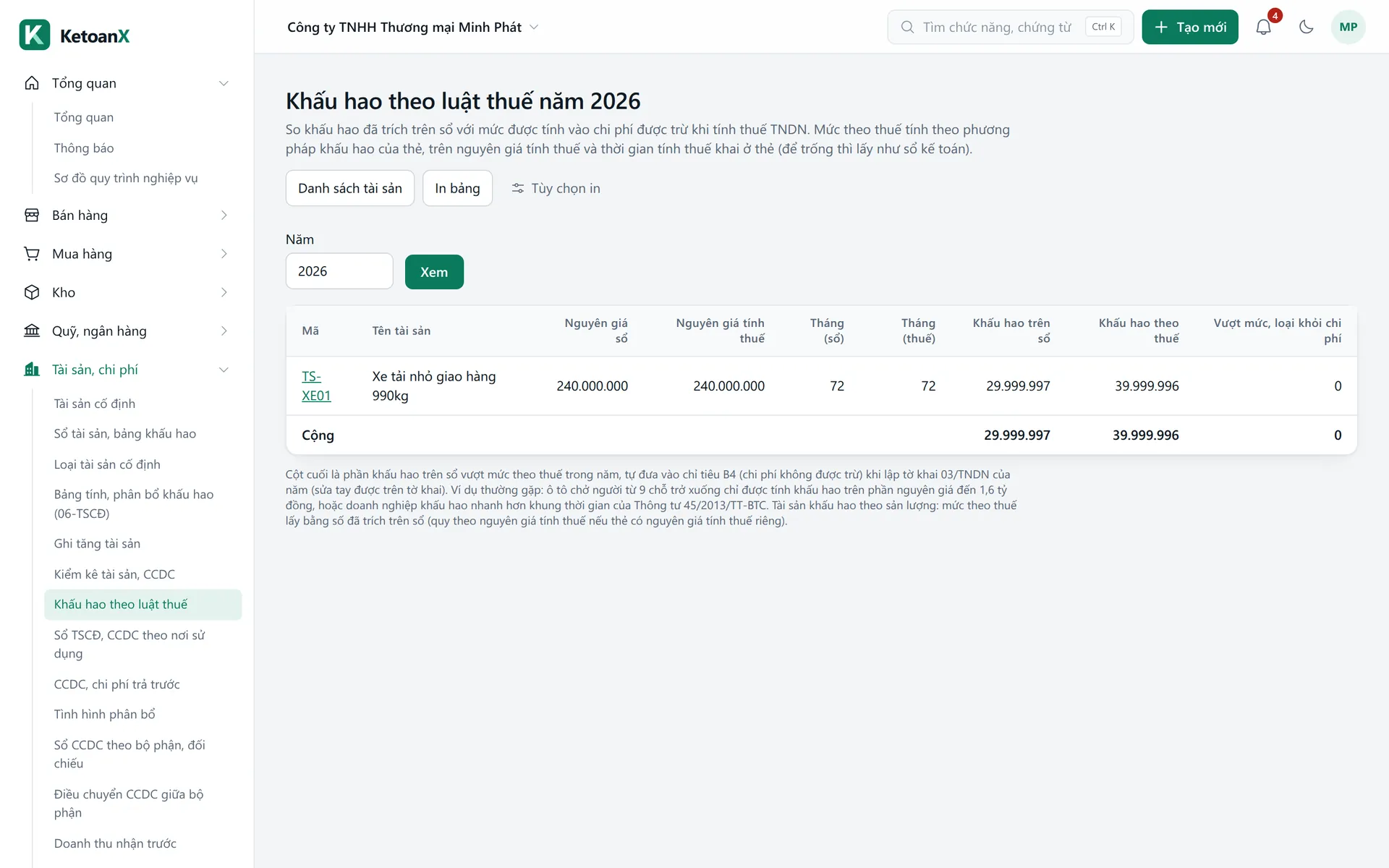1389x868 pixels.
Task: Click the search box Tìm chức năng
Action: tap(1010, 27)
